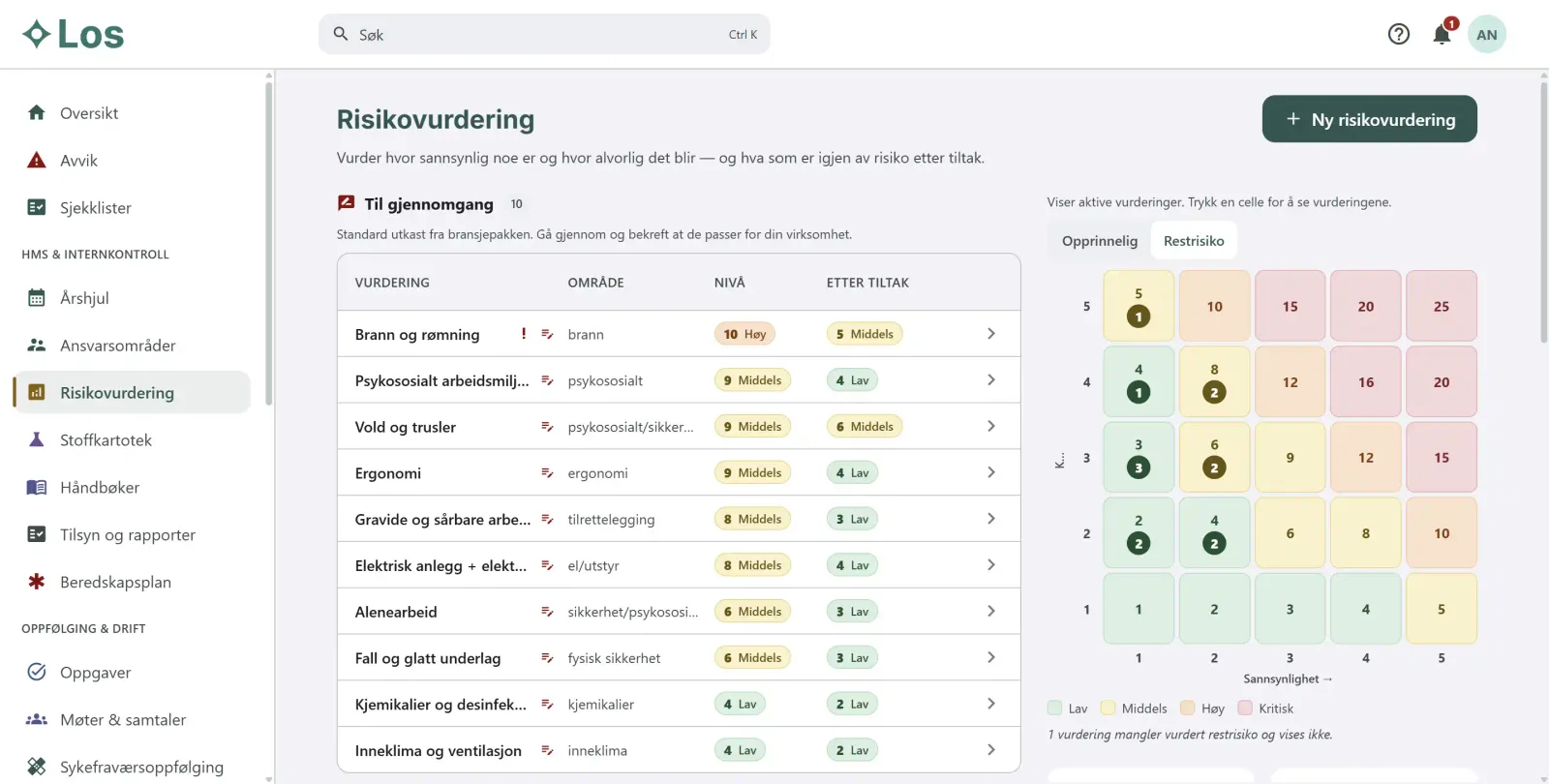Open Avvik warning triangle icon
Viewport: 1549px width, 784px height.
pyautogui.click(x=37, y=161)
